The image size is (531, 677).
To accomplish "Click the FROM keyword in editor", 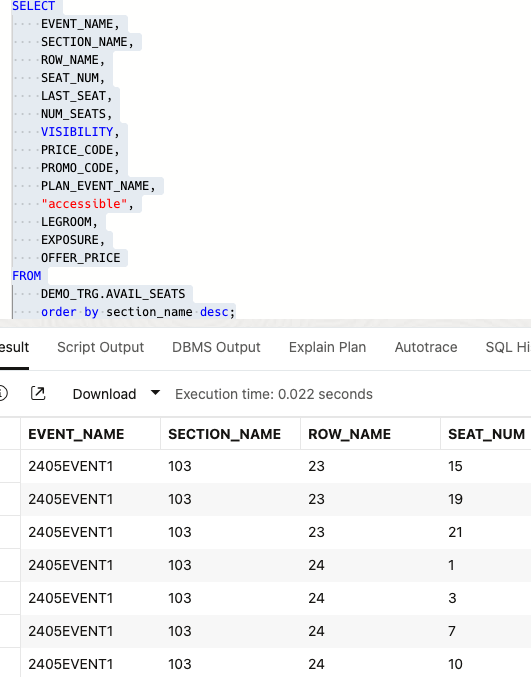I will pyautogui.click(x=26, y=275).
